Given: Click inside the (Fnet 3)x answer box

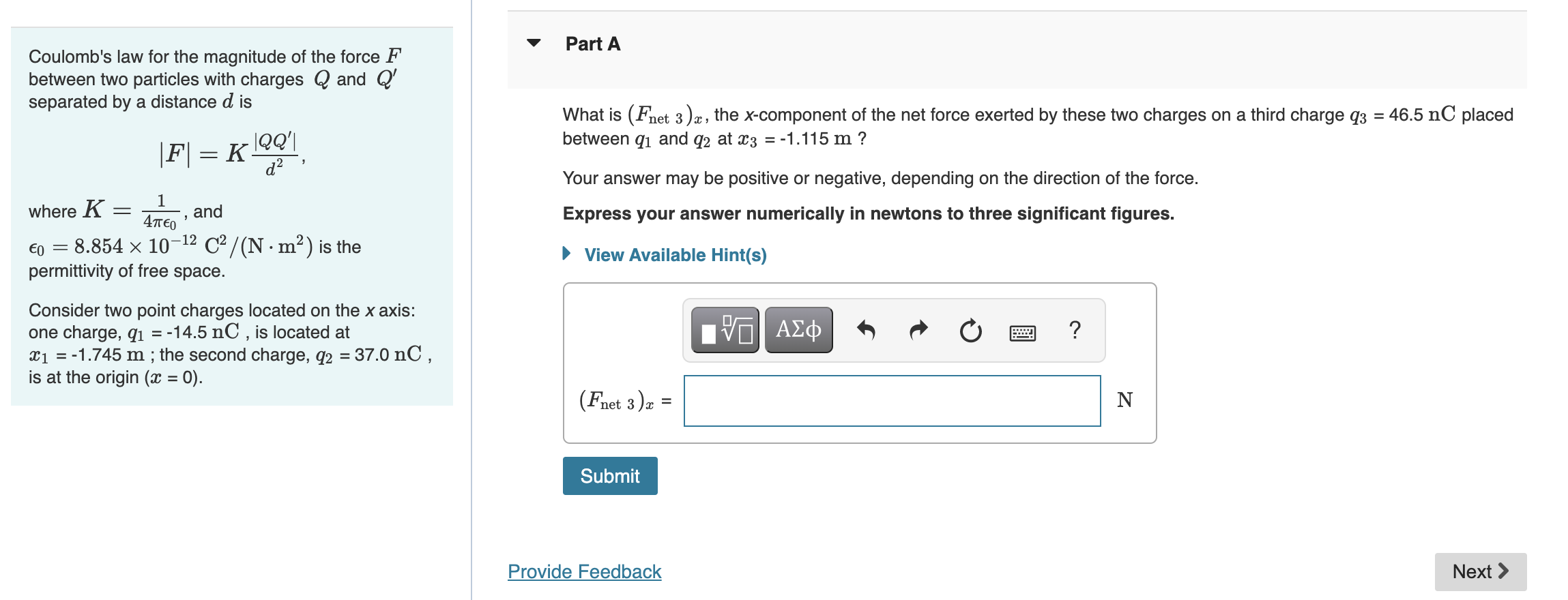Looking at the screenshot, I should [891, 400].
